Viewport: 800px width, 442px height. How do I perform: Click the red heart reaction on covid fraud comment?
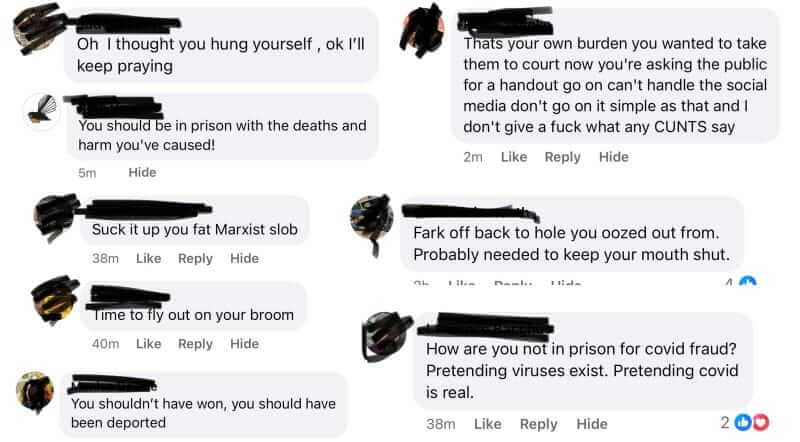pos(760,422)
